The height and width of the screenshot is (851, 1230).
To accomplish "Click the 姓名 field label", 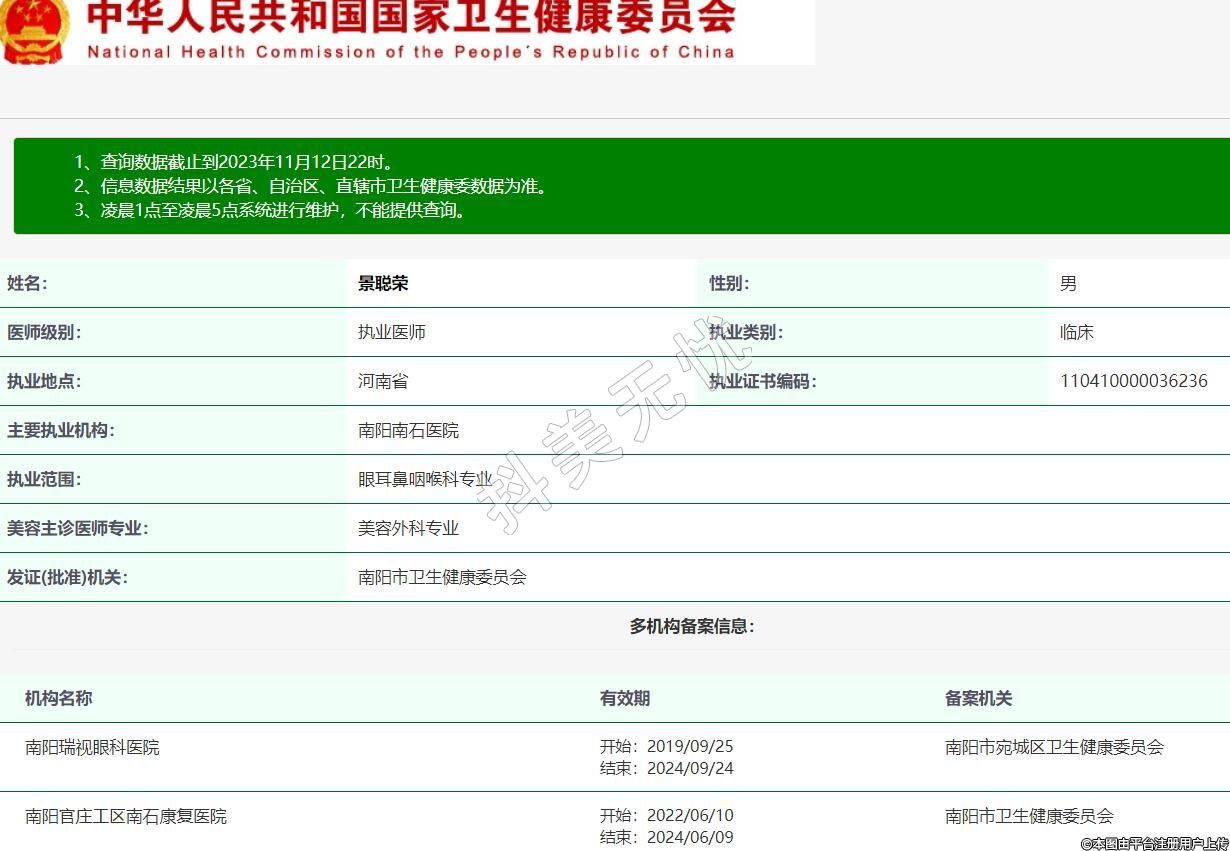I will 28,283.
